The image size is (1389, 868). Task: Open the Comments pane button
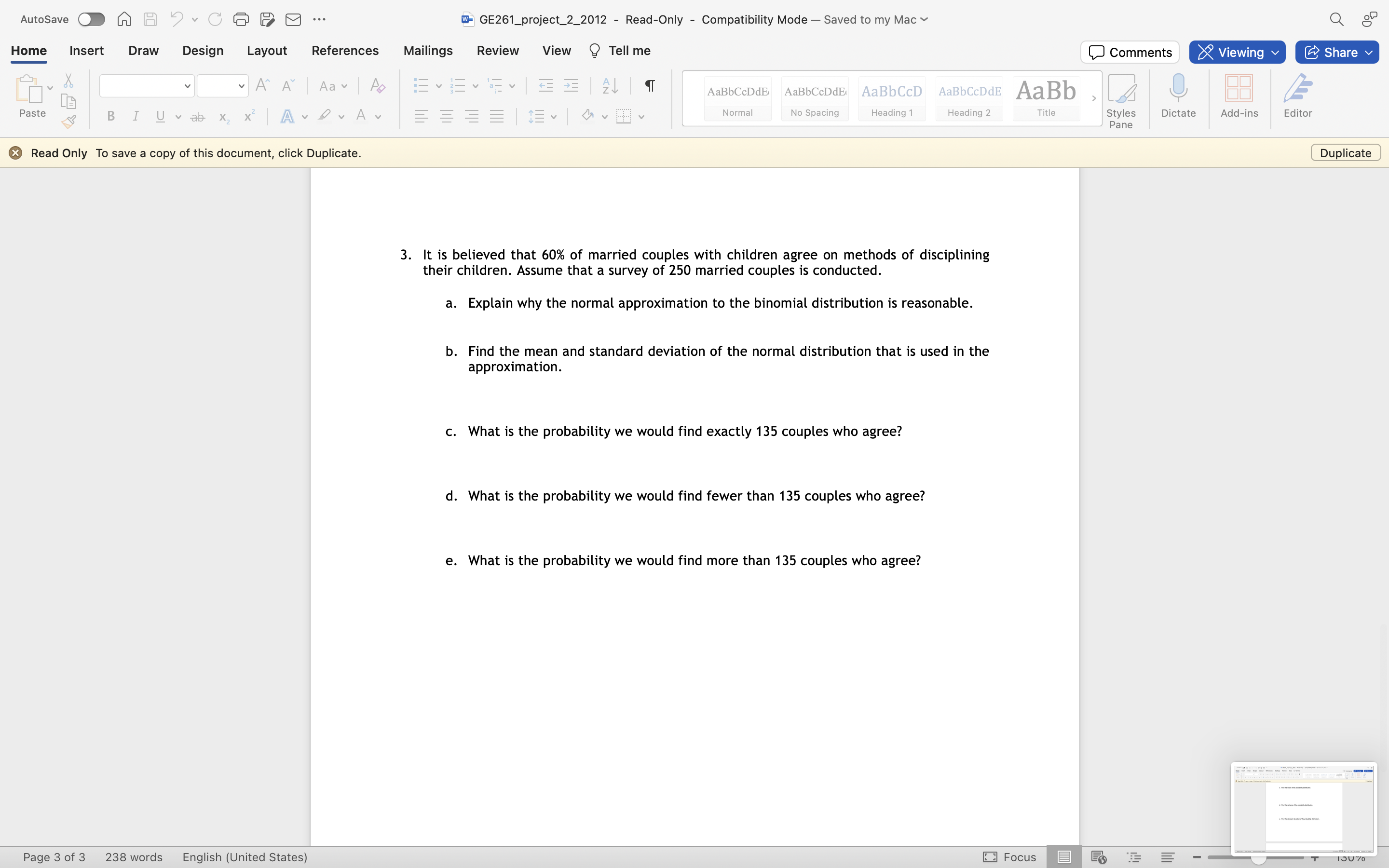click(x=1130, y=52)
